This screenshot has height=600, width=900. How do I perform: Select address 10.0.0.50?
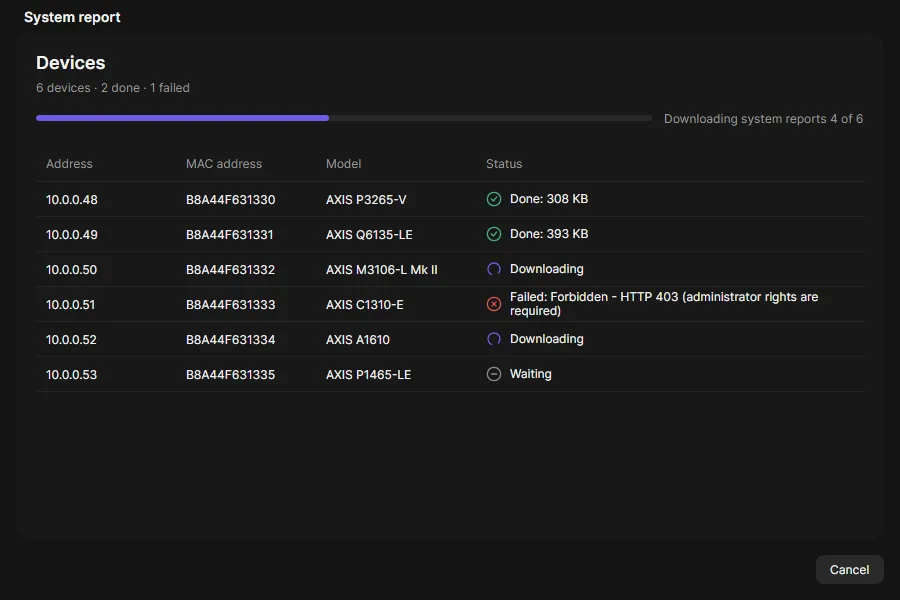click(x=72, y=270)
